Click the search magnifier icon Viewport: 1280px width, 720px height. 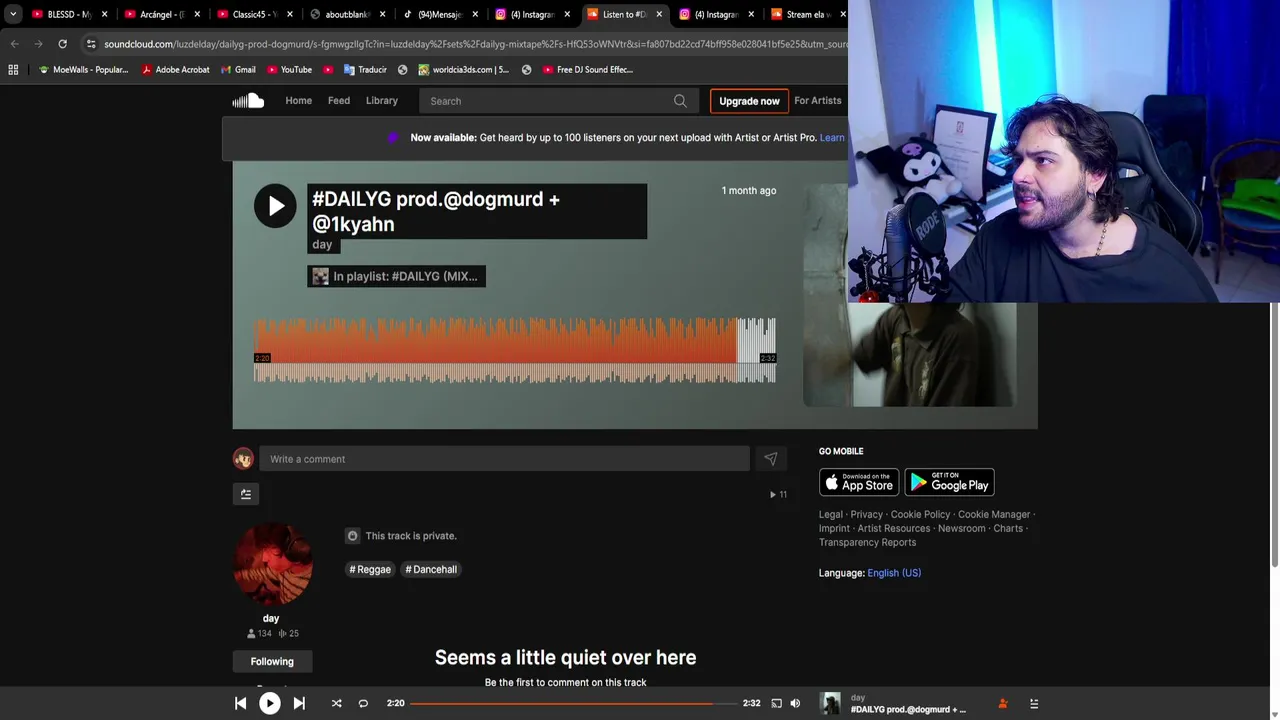(x=680, y=101)
